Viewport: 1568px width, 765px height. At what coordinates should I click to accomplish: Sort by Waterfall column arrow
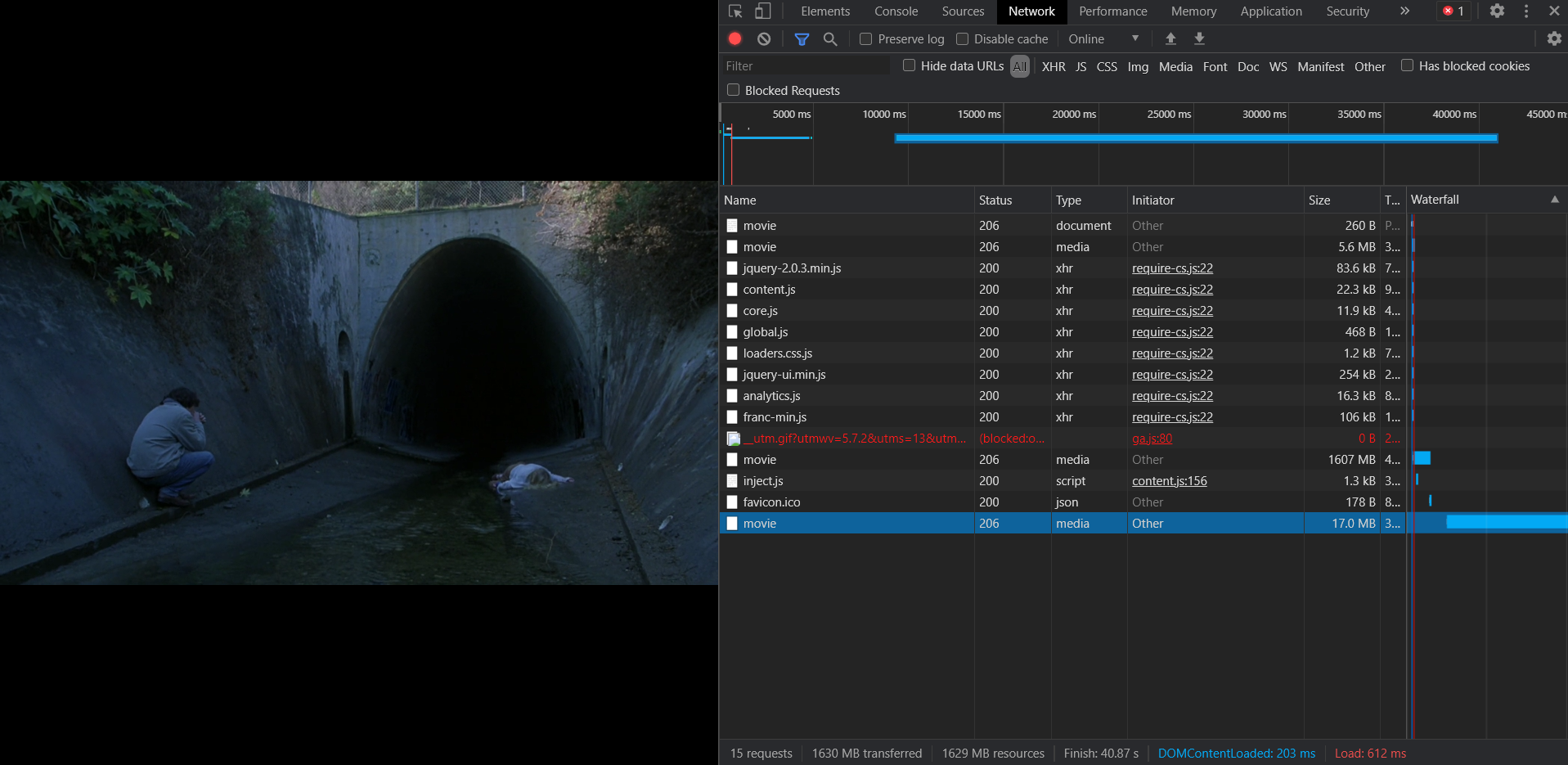coord(1555,200)
